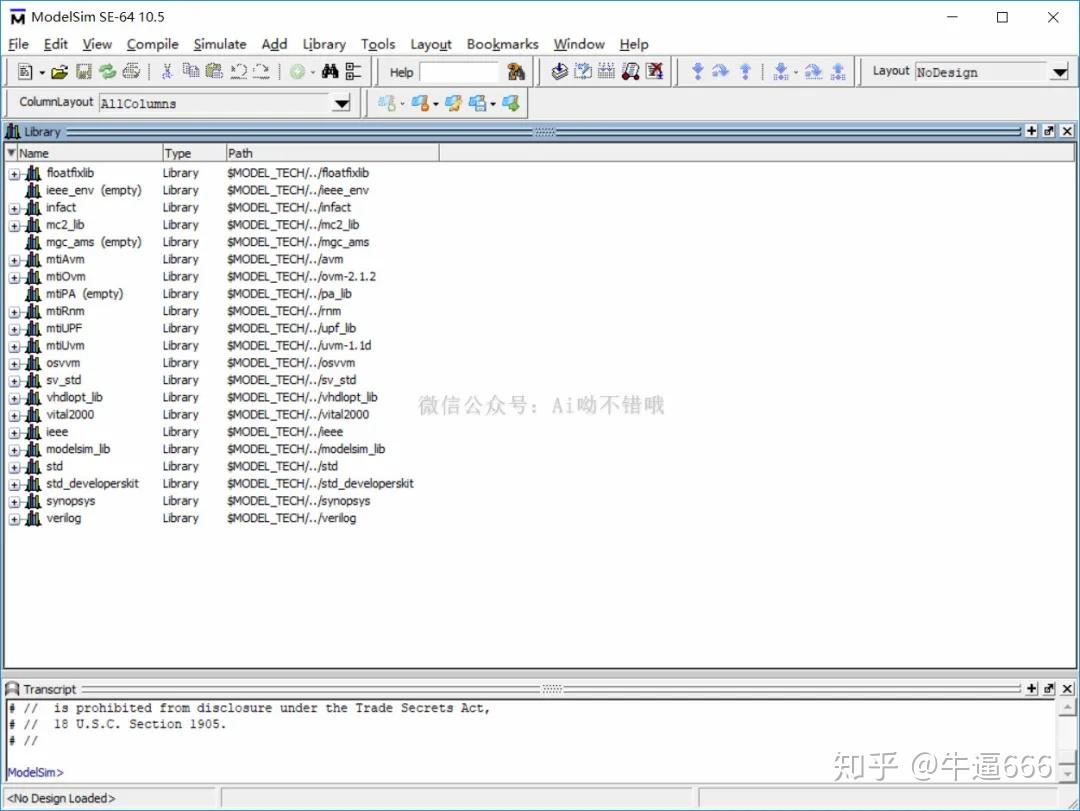Sort by the Name column header
This screenshot has height=811, width=1080.
89,153
